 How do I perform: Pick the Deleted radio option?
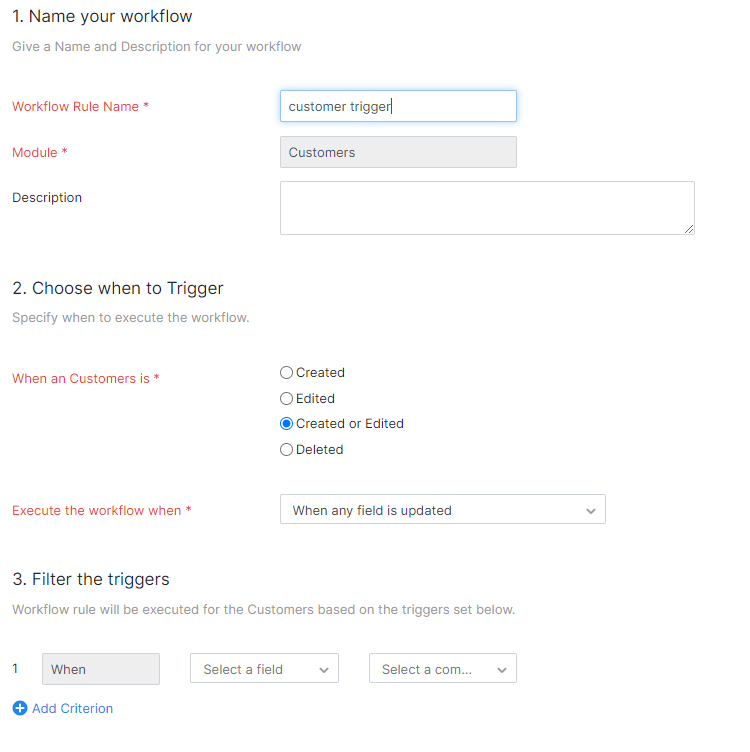[287, 450]
